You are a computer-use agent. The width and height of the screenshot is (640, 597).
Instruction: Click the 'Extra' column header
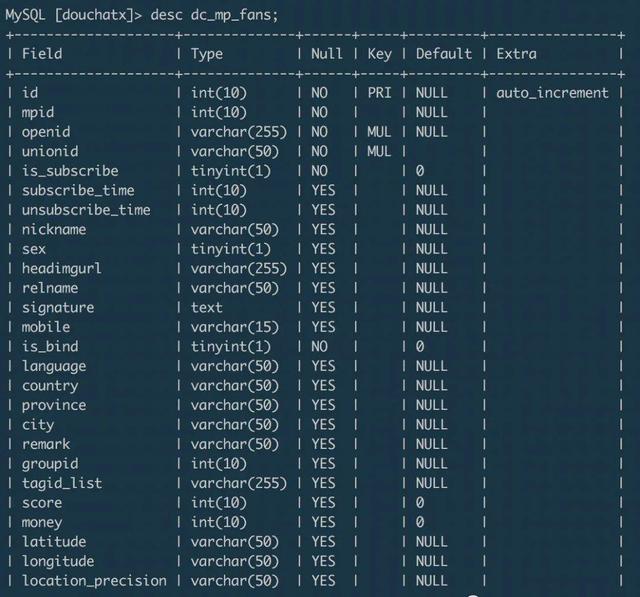tap(516, 54)
